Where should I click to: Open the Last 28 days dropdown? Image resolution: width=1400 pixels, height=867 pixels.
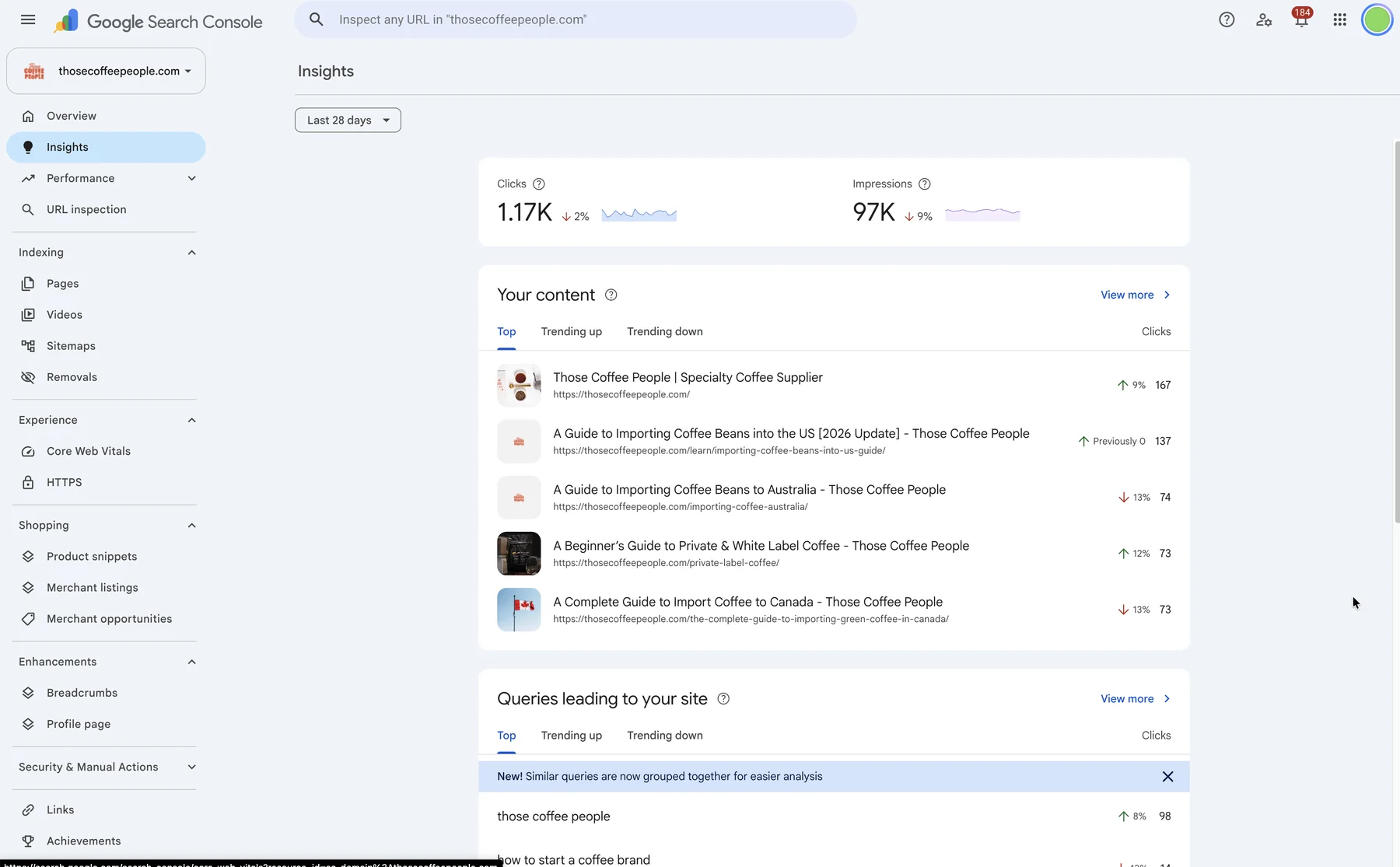coord(348,121)
